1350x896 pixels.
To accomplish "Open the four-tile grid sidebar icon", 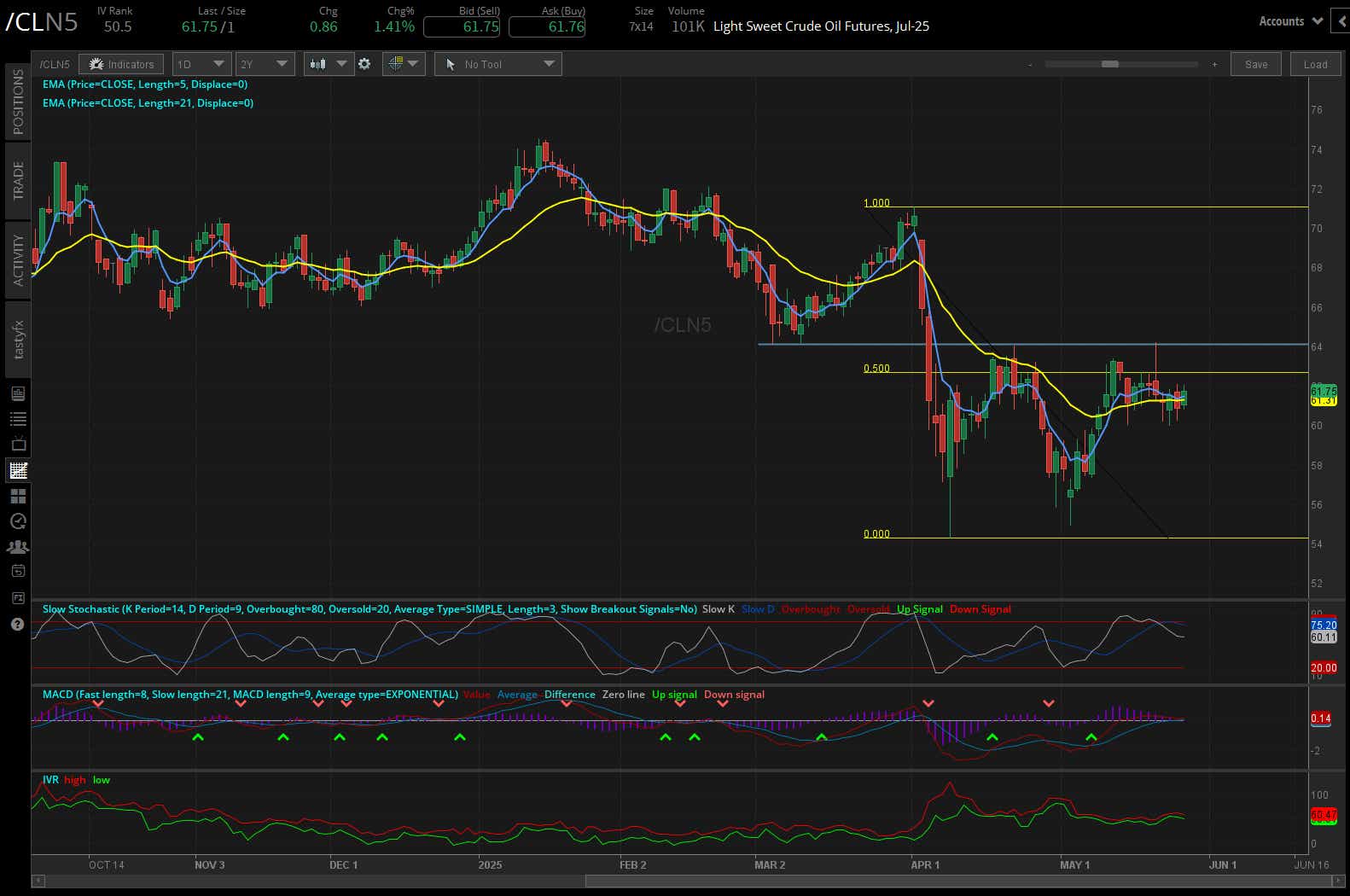I will [x=18, y=496].
